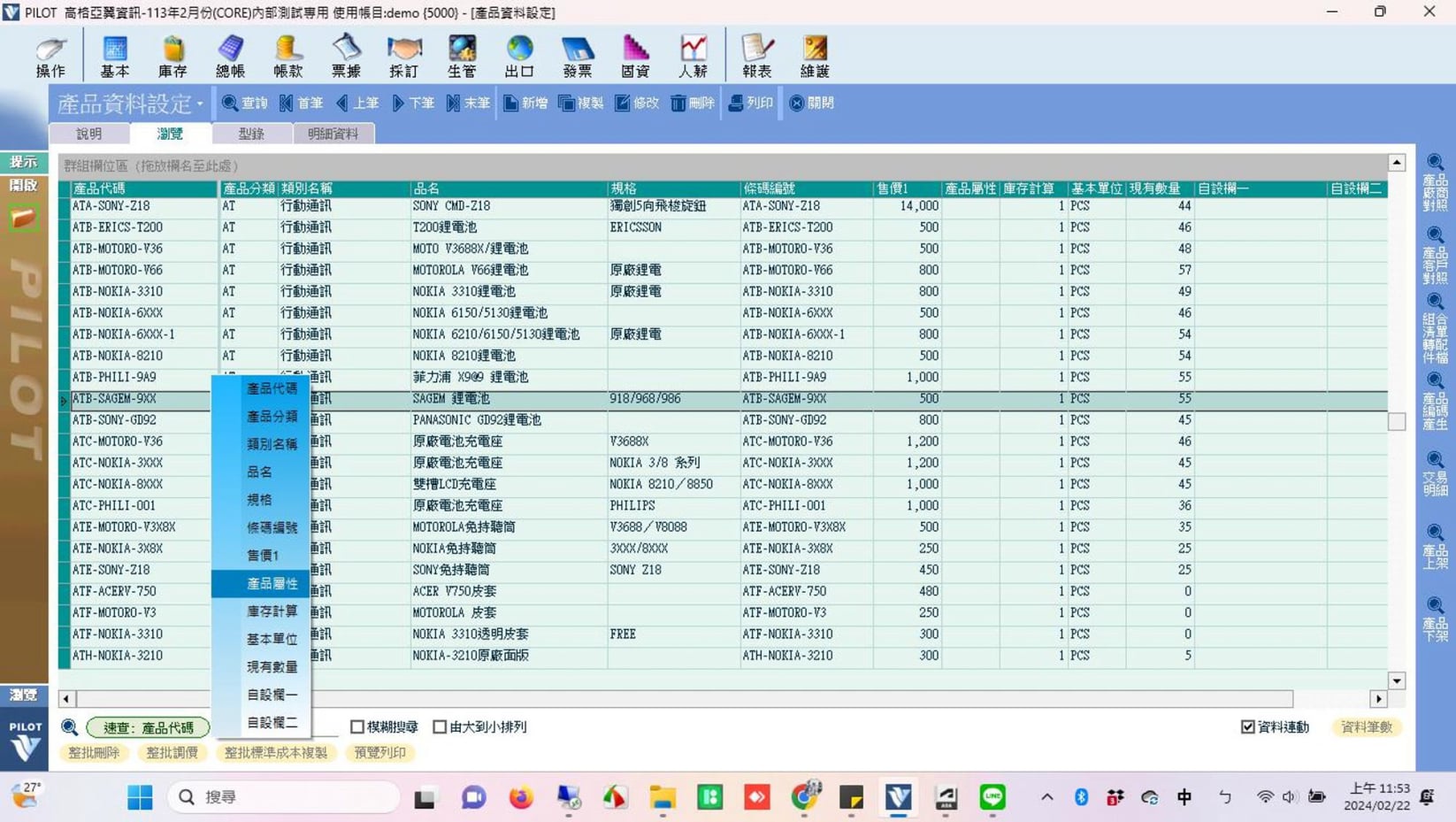1456x822 pixels.
Task: Choose 現有數量 in the popup menu
Action: pyautogui.click(x=262, y=666)
